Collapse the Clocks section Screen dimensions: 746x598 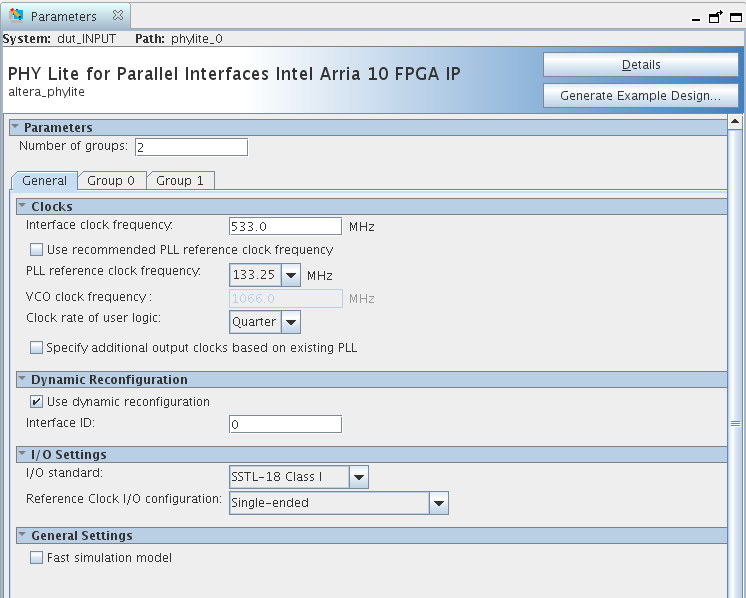point(22,206)
